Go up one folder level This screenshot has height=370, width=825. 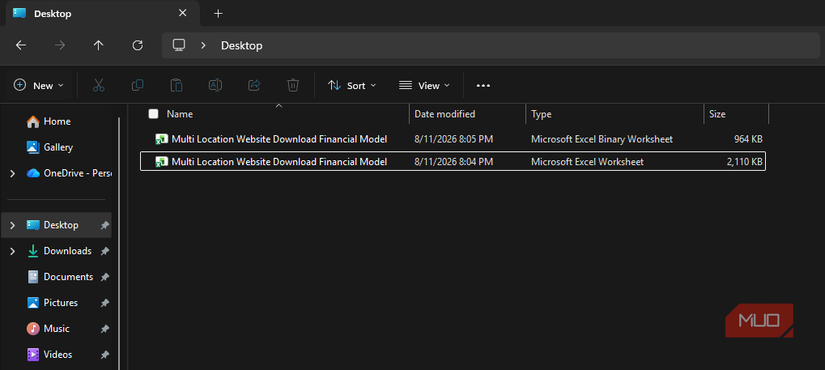98,45
